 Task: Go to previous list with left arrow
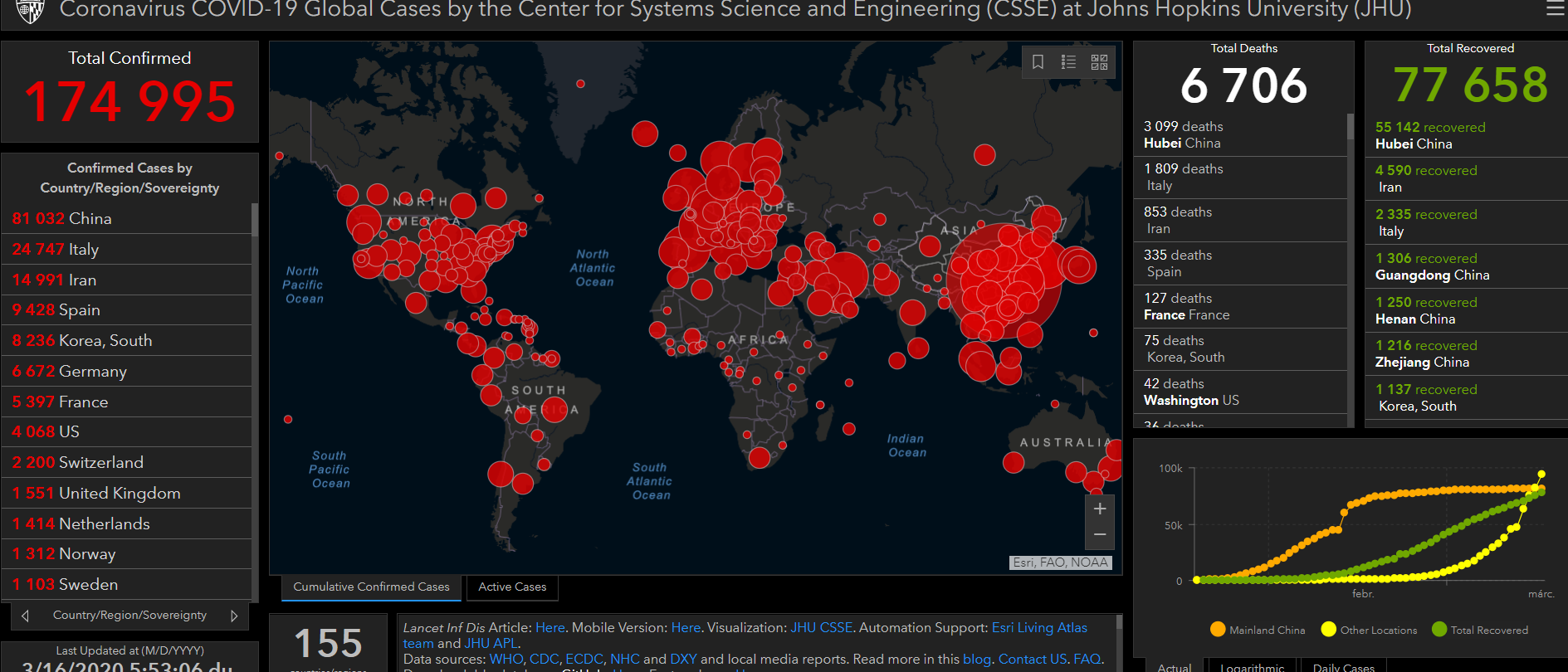pyautogui.click(x=26, y=616)
